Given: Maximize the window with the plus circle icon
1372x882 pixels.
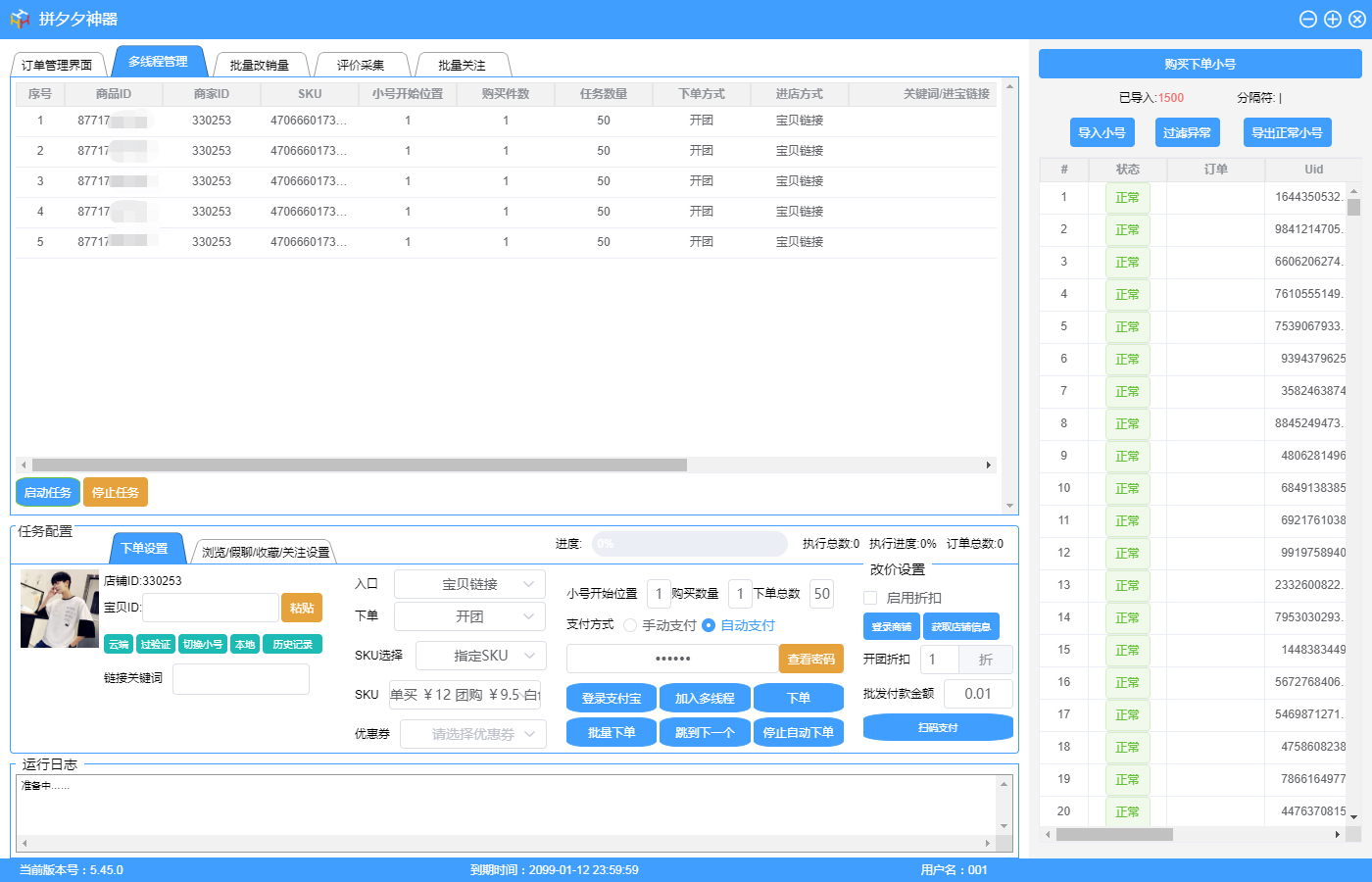Looking at the screenshot, I should click(x=1333, y=19).
